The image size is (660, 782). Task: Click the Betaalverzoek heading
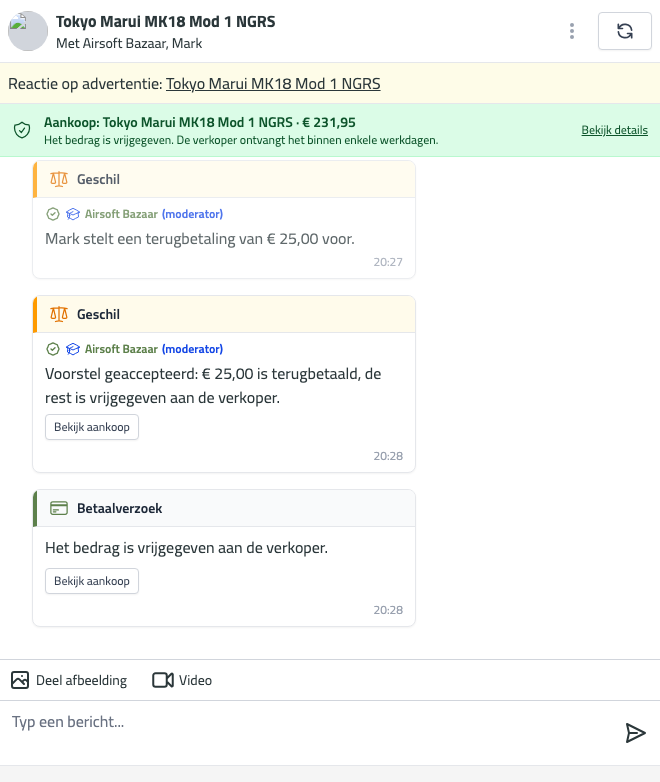(x=119, y=509)
